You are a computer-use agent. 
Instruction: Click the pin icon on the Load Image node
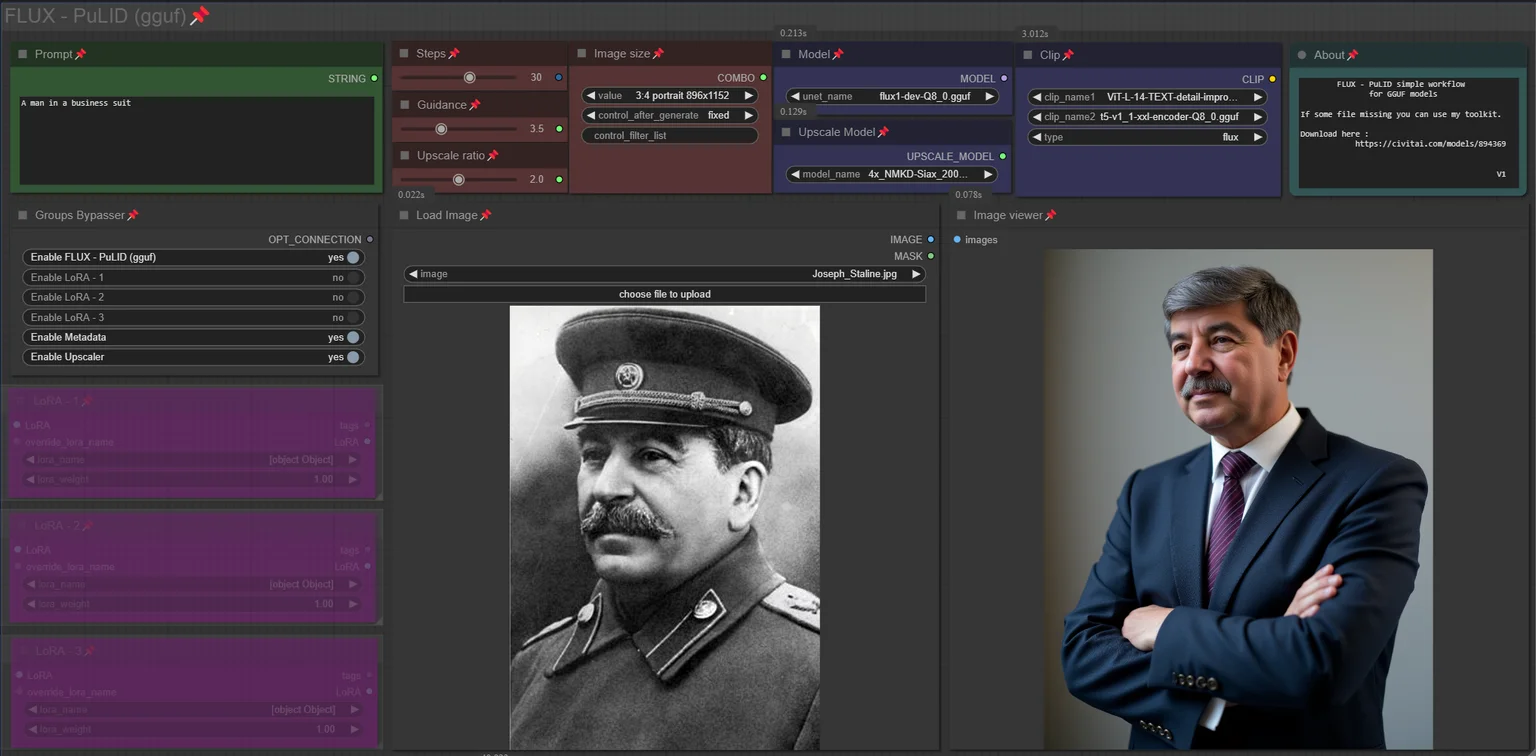point(486,215)
